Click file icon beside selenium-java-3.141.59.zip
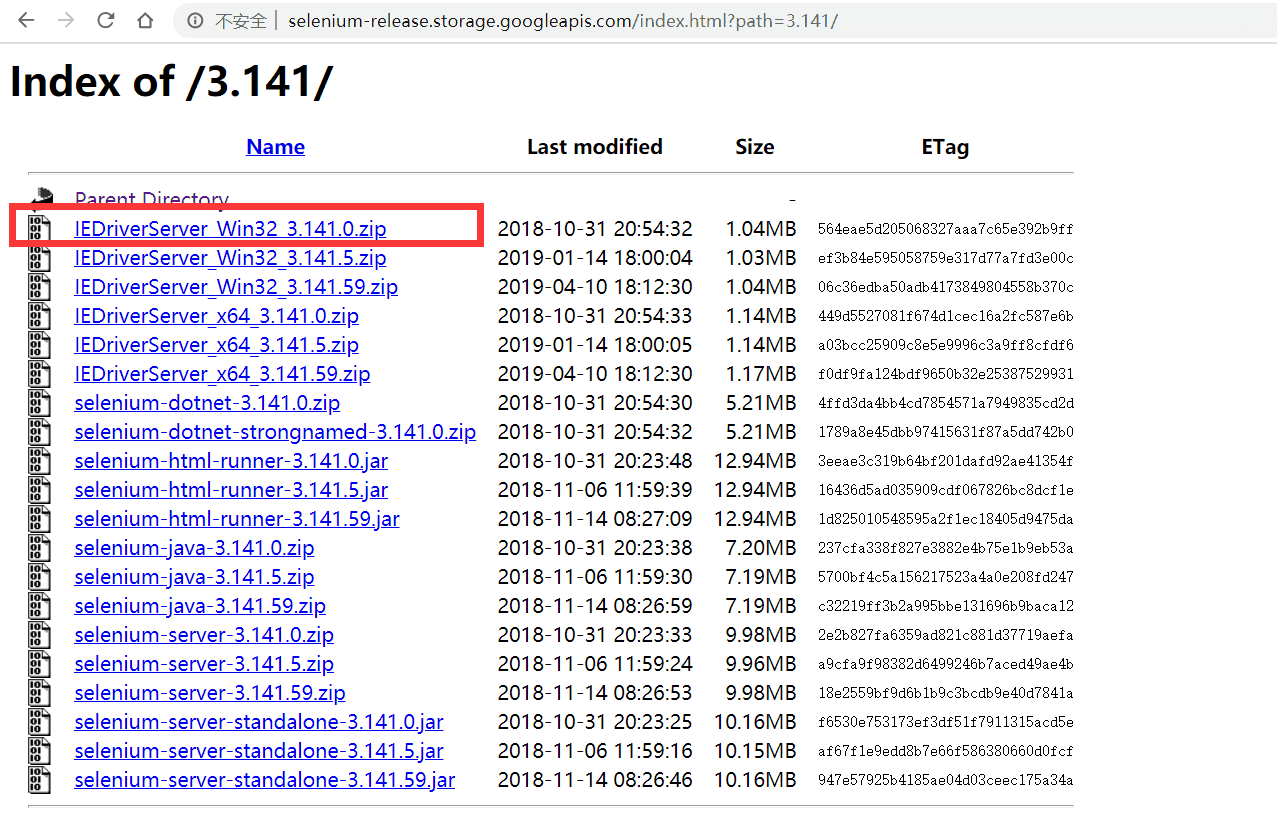This screenshot has width=1277, height=814. point(39,606)
